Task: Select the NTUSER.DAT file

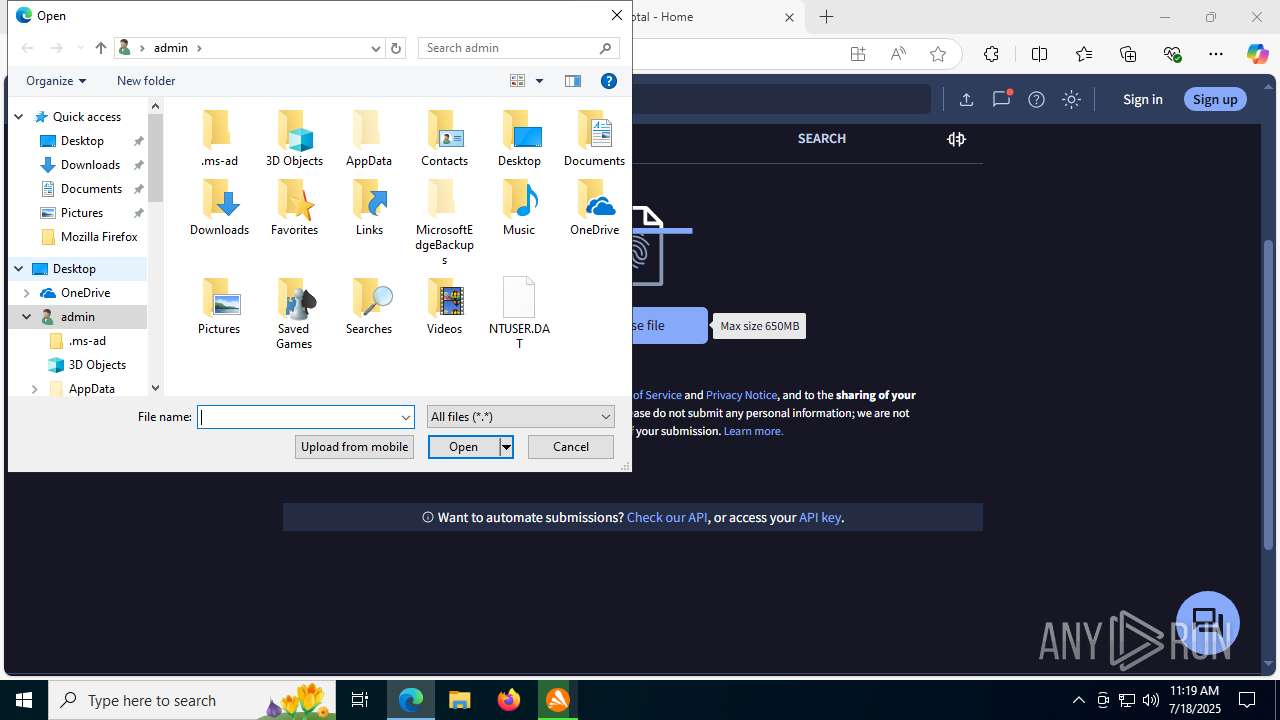Action: click(519, 313)
